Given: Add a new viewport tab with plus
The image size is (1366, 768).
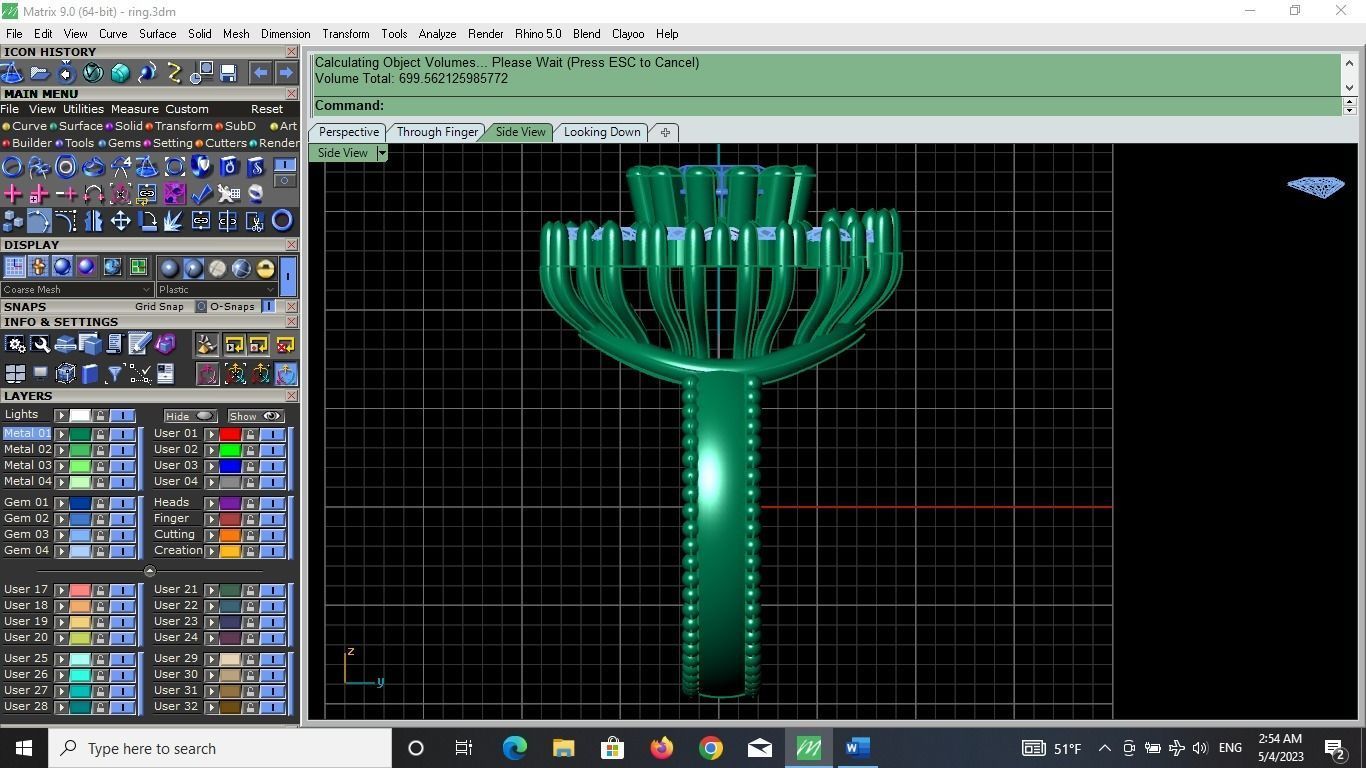Looking at the screenshot, I should pos(665,132).
